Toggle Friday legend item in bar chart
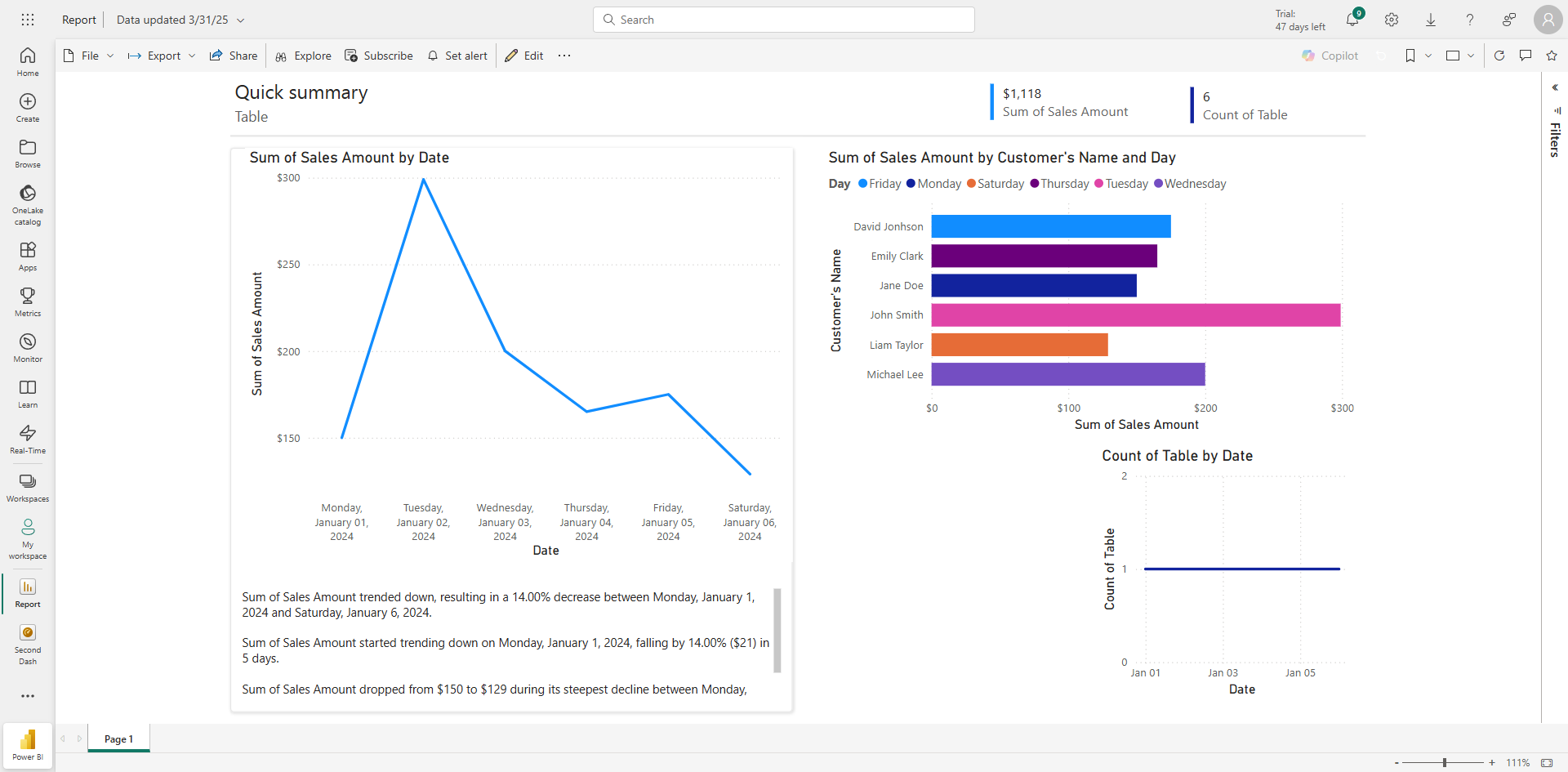 pos(880,184)
